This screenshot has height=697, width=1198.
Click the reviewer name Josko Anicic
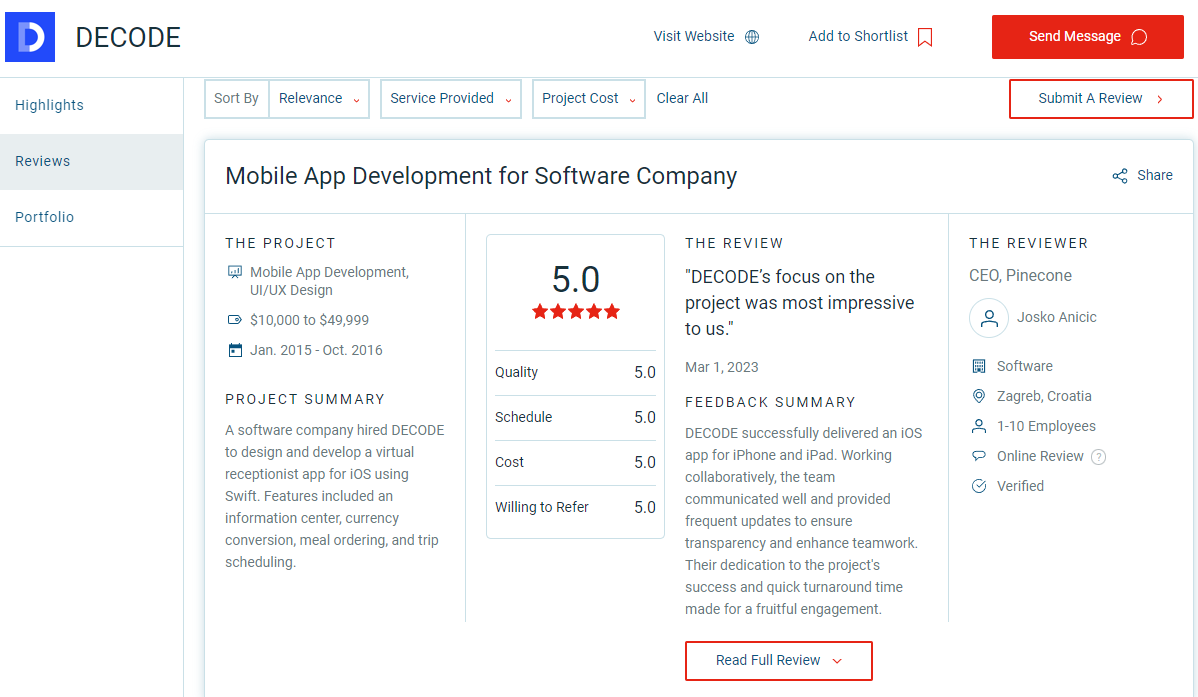1057,317
